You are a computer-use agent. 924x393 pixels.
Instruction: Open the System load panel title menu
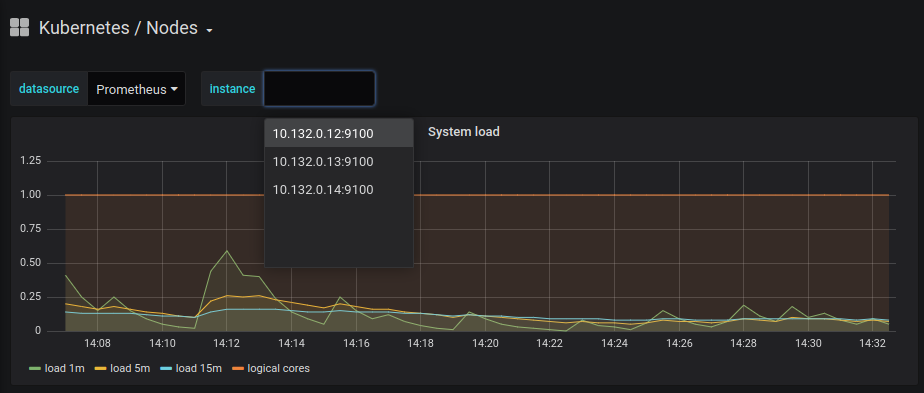coord(463,132)
